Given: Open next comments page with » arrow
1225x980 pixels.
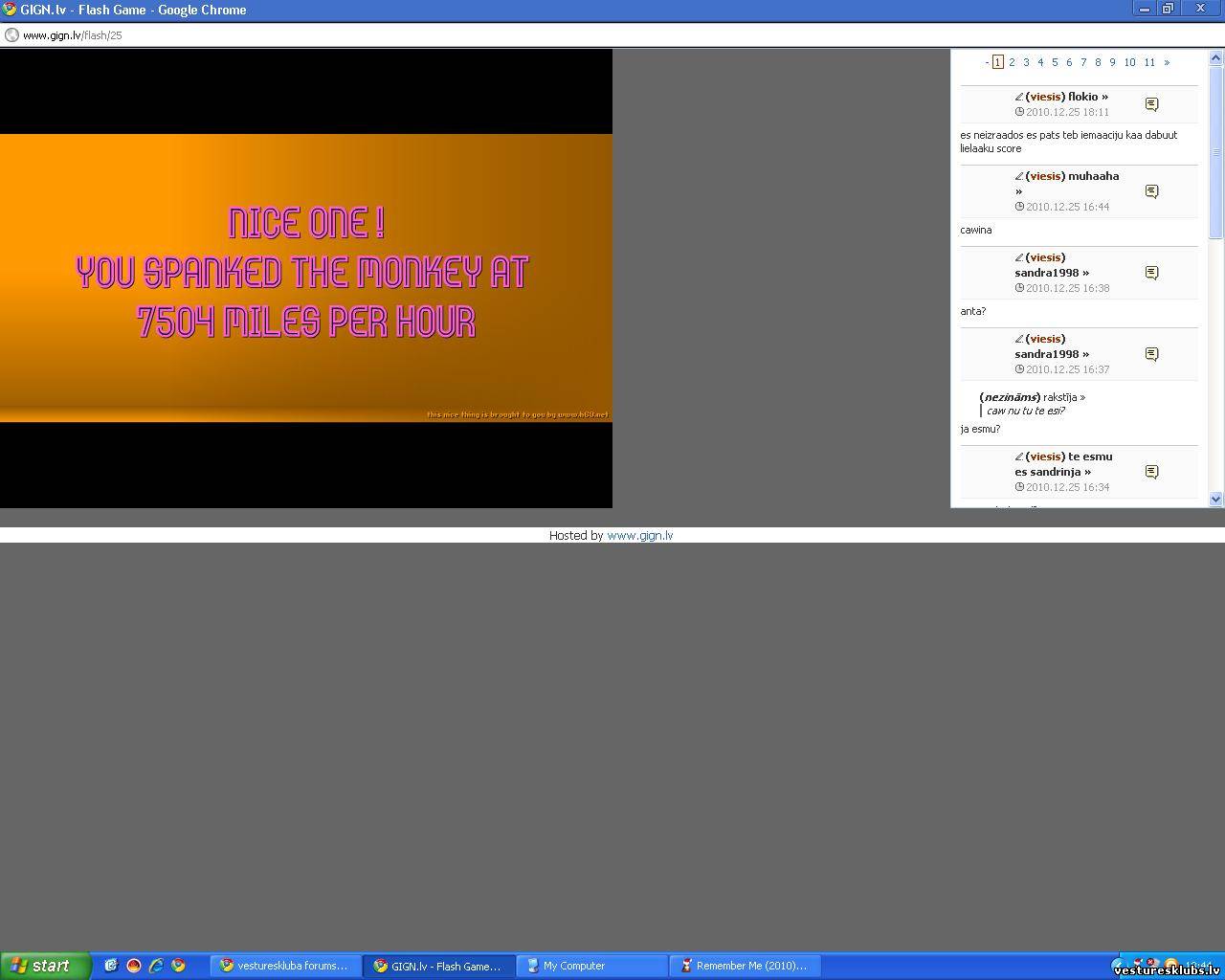Looking at the screenshot, I should click(x=1167, y=62).
